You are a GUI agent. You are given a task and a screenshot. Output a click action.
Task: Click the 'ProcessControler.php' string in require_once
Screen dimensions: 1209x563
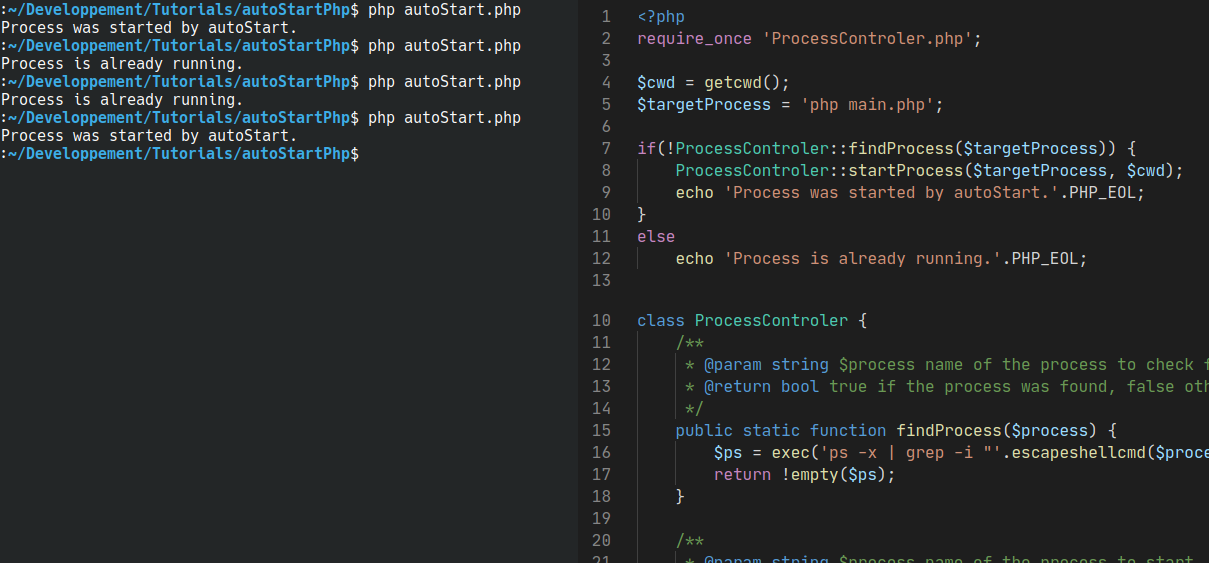(857, 39)
